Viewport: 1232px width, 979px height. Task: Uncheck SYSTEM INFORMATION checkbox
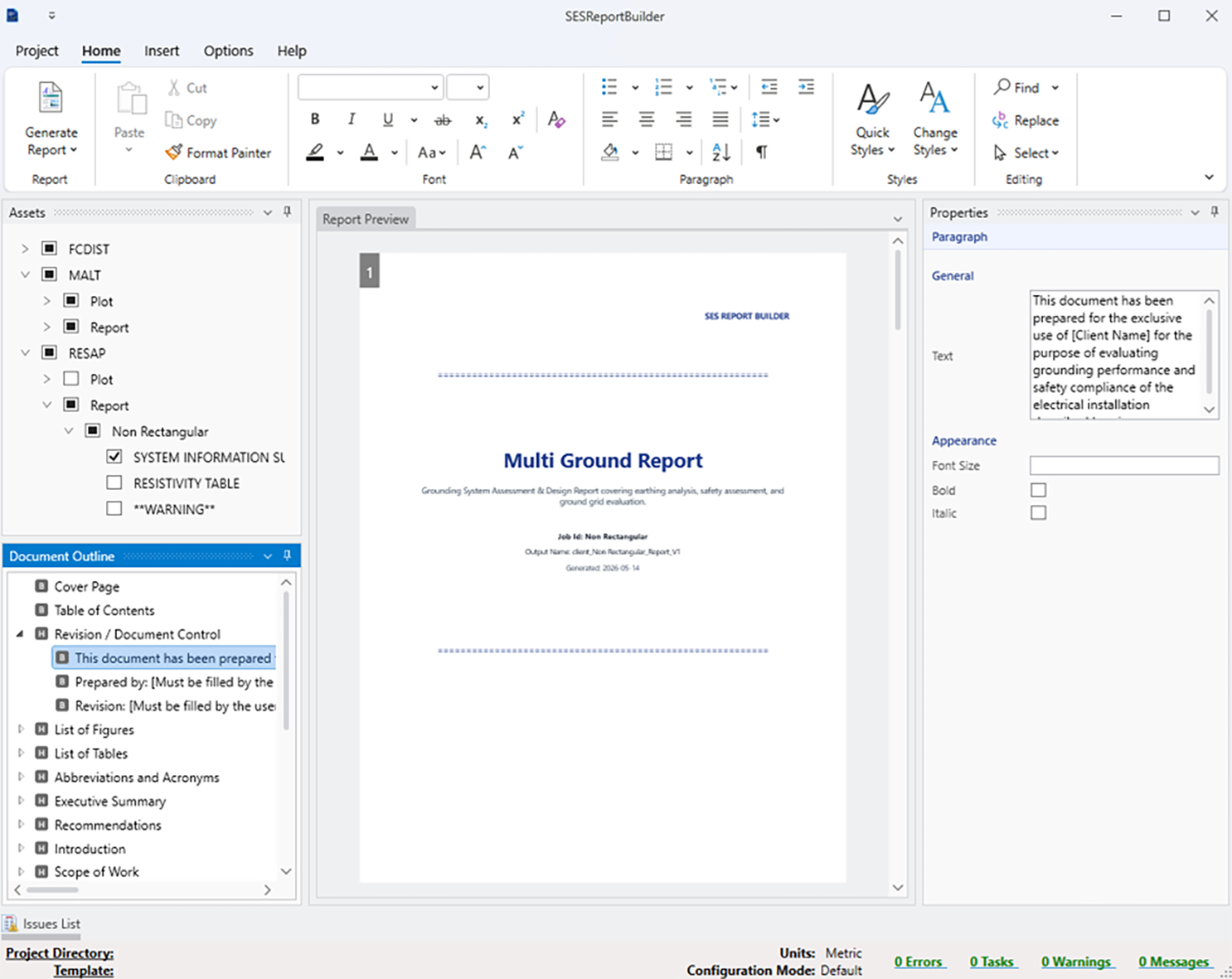(x=114, y=457)
